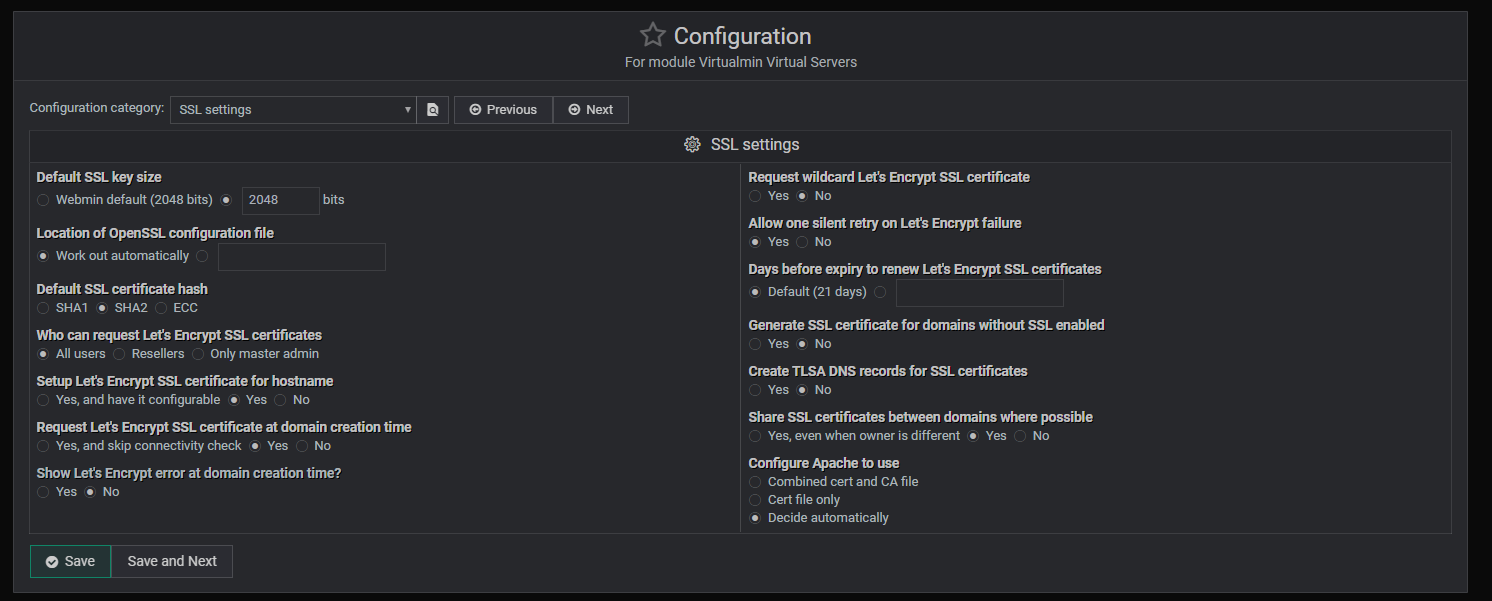Viewport: 1492px width, 601px height.
Task: Select Yes for certificate at domain creation
Action: [256, 446]
